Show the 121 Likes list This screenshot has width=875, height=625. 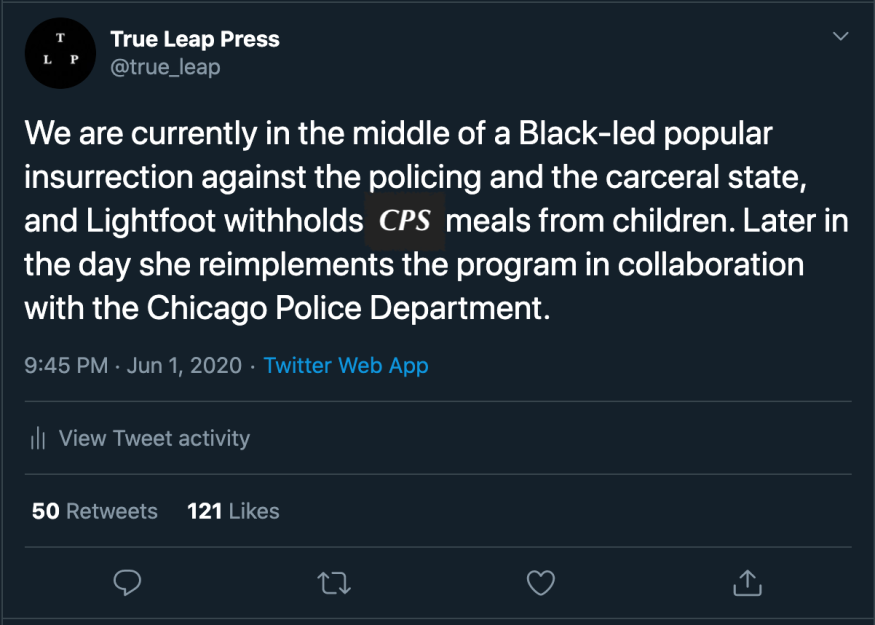point(233,511)
